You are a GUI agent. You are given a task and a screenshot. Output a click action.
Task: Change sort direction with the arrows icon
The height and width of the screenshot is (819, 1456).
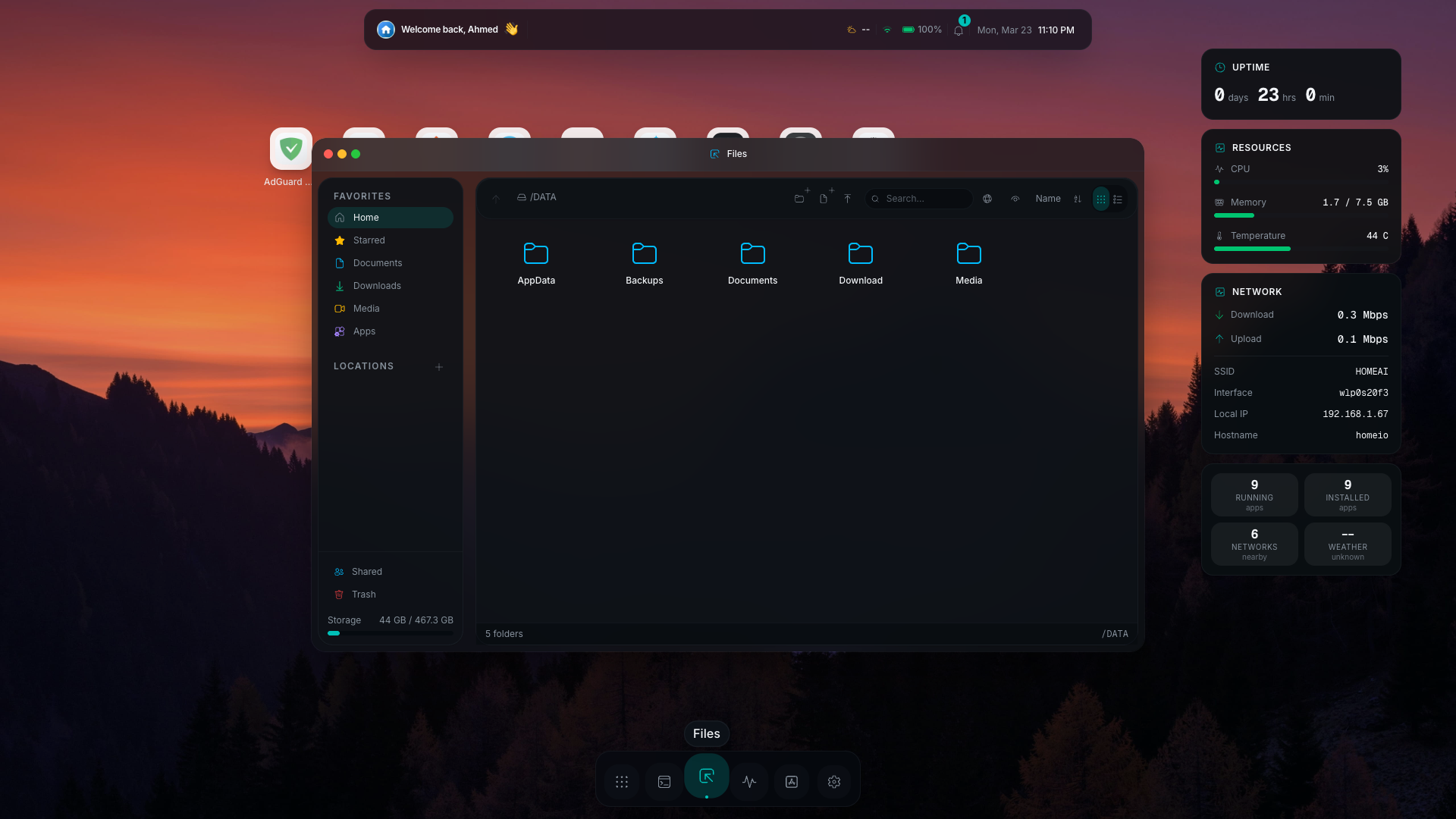(1078, 199)
